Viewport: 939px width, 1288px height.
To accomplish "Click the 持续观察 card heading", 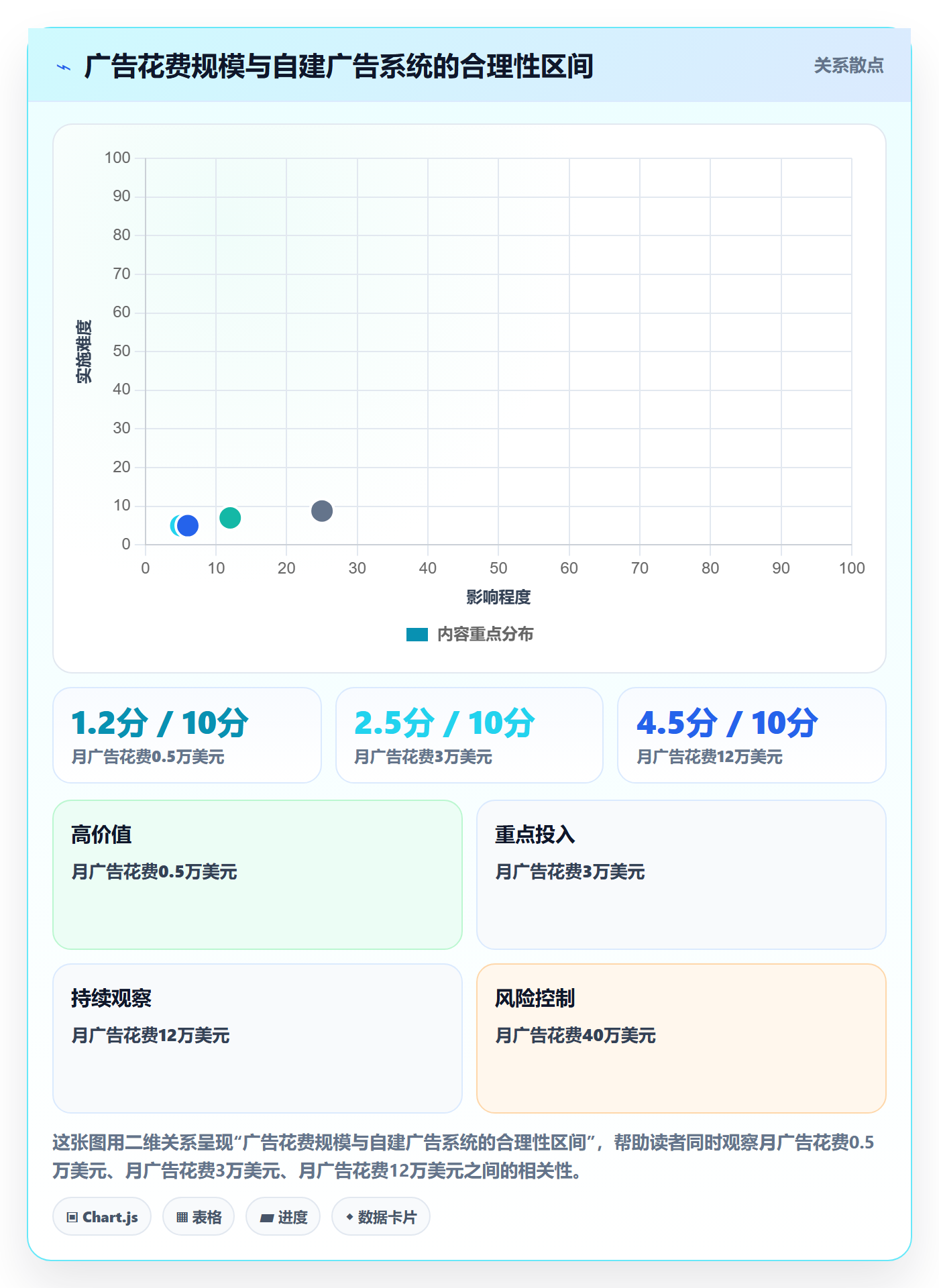I will pos(111,999).
